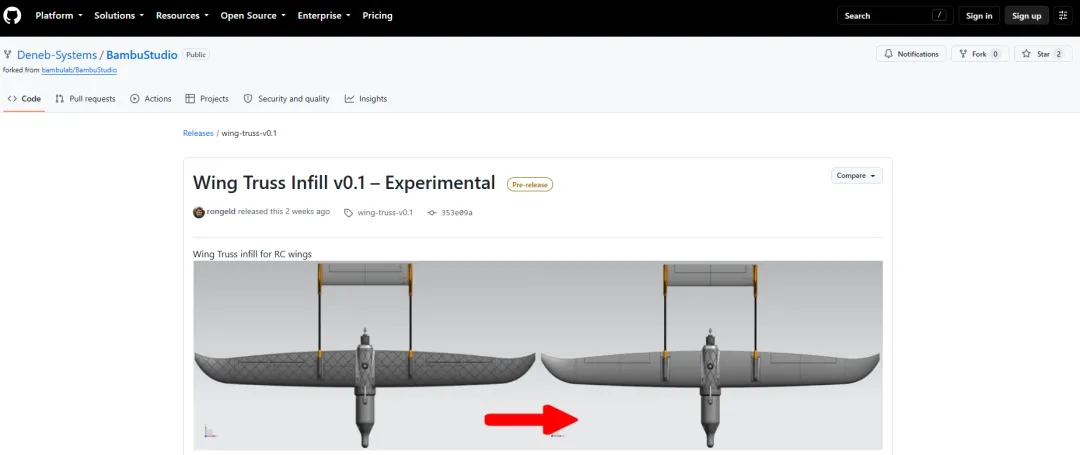The image size is (1080, 455).
Task: Expand the Open Source menu
Action: pos(253,15)
